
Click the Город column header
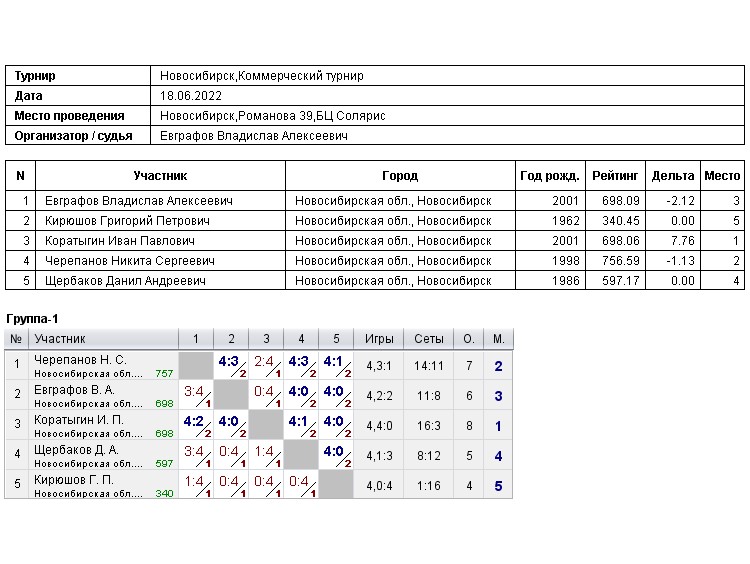[x=400, y=176]
